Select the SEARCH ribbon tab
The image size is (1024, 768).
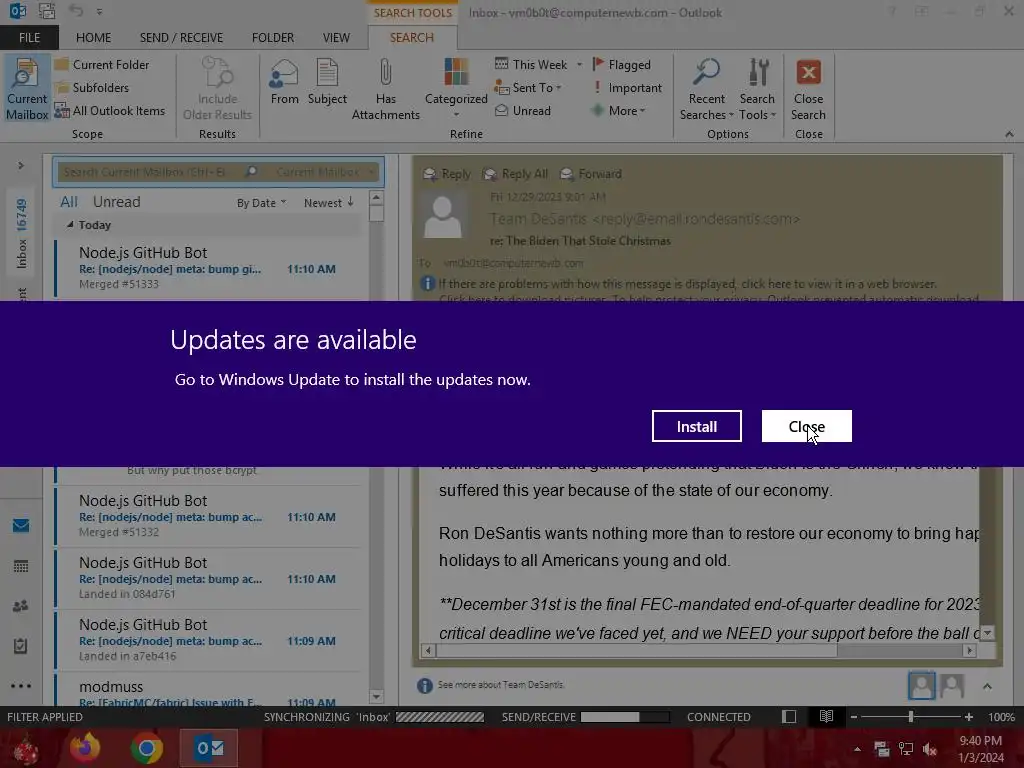point(411,37)
